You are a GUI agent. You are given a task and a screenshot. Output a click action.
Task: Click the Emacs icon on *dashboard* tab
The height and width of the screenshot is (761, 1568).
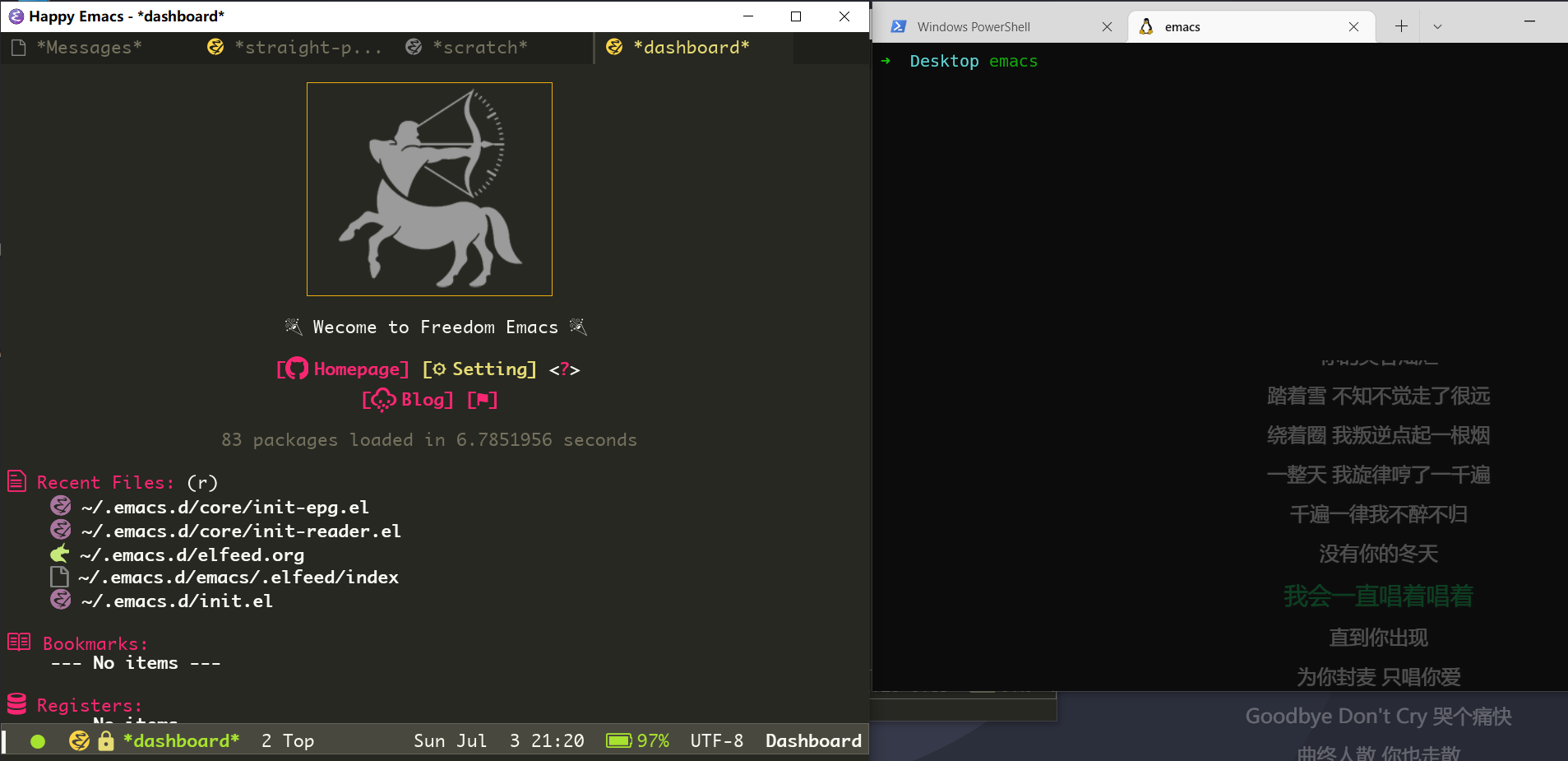614,47
